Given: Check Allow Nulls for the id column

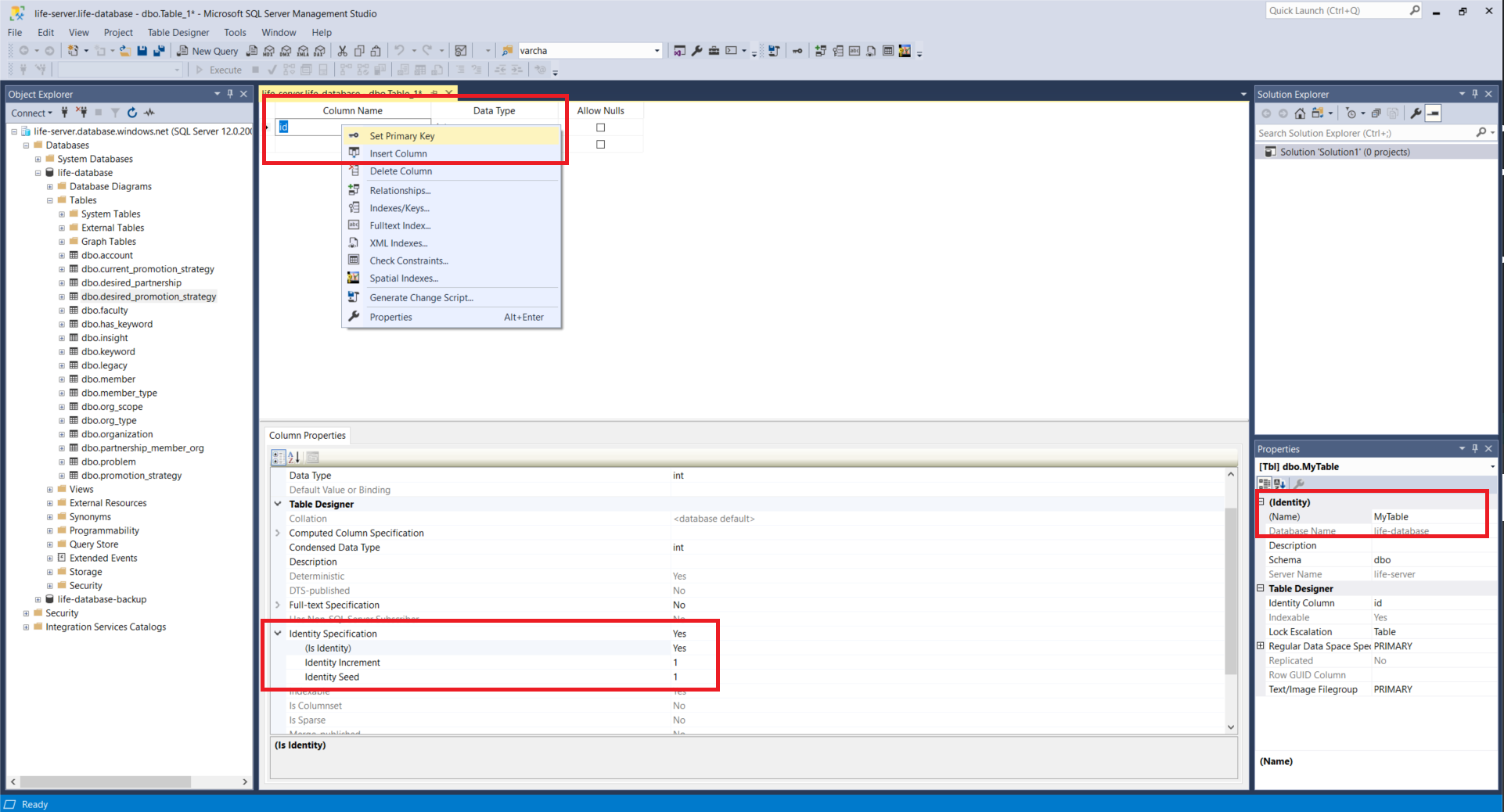Looking at the screenshot, I should coord(601,128).
